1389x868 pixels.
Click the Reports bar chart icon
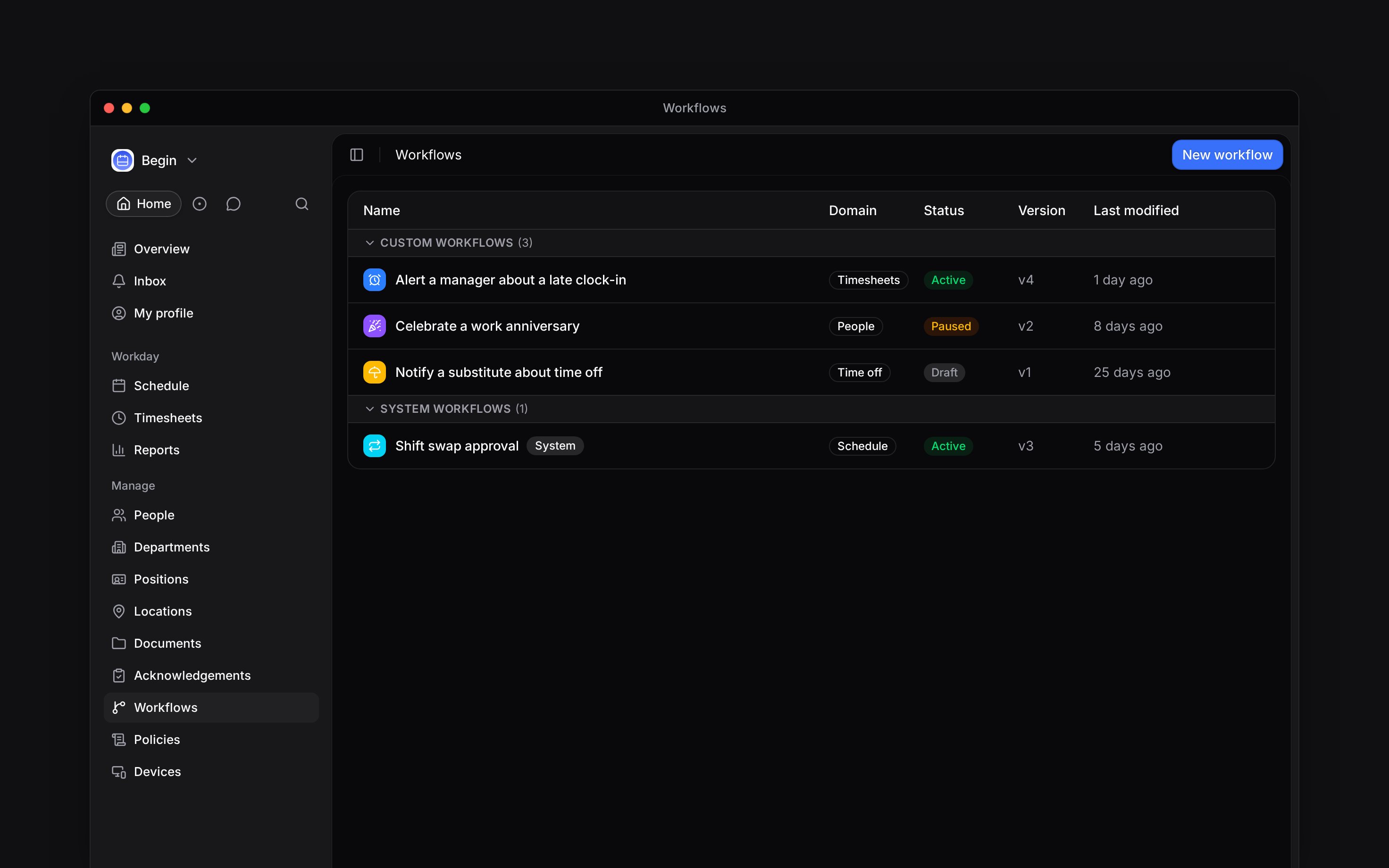(119, 450)
